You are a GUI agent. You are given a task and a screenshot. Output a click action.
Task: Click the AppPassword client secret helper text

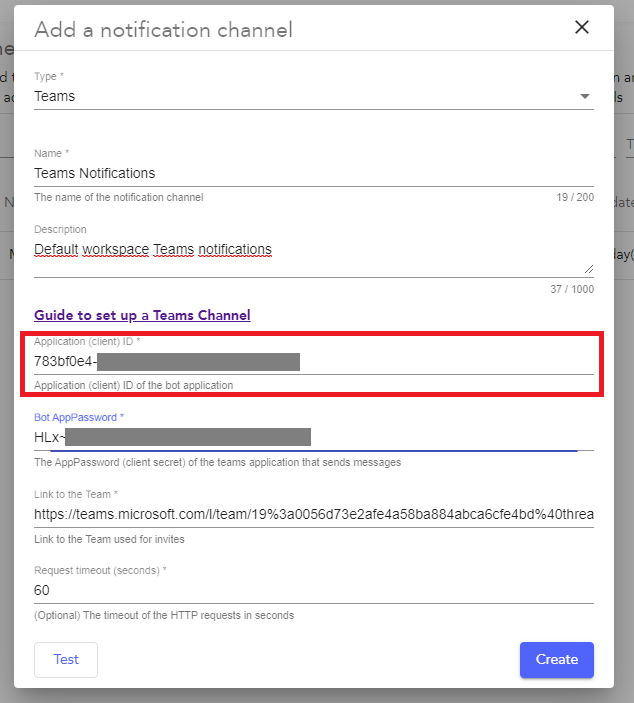pyautogui.click(x=217, y=462)
